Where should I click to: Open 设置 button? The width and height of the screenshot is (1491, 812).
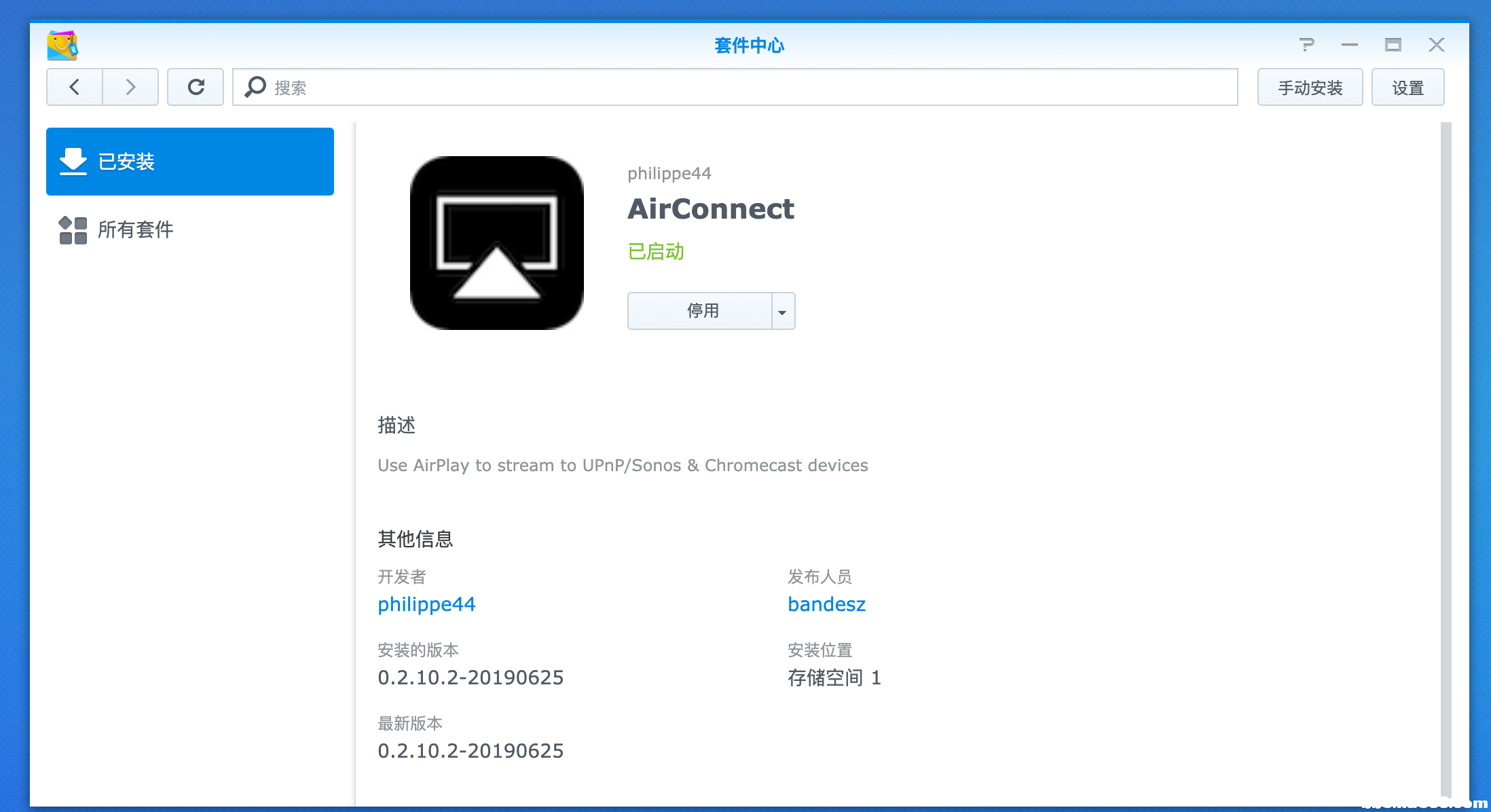[1407, 88]
